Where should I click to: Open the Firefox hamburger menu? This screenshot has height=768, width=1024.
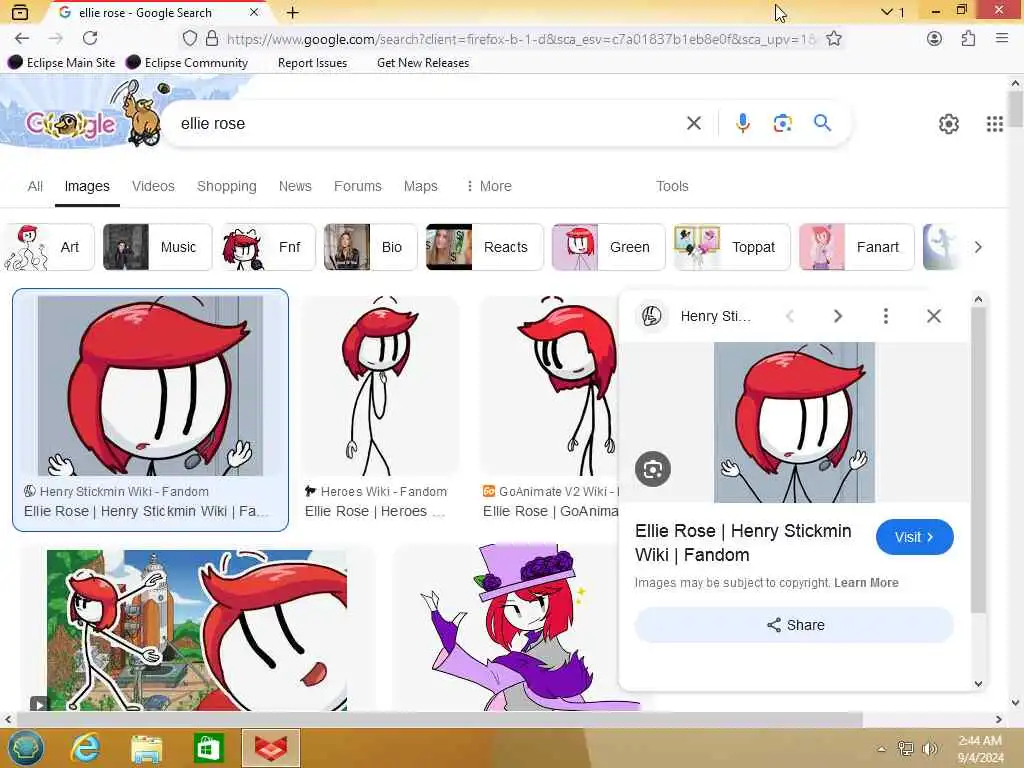1002,39
